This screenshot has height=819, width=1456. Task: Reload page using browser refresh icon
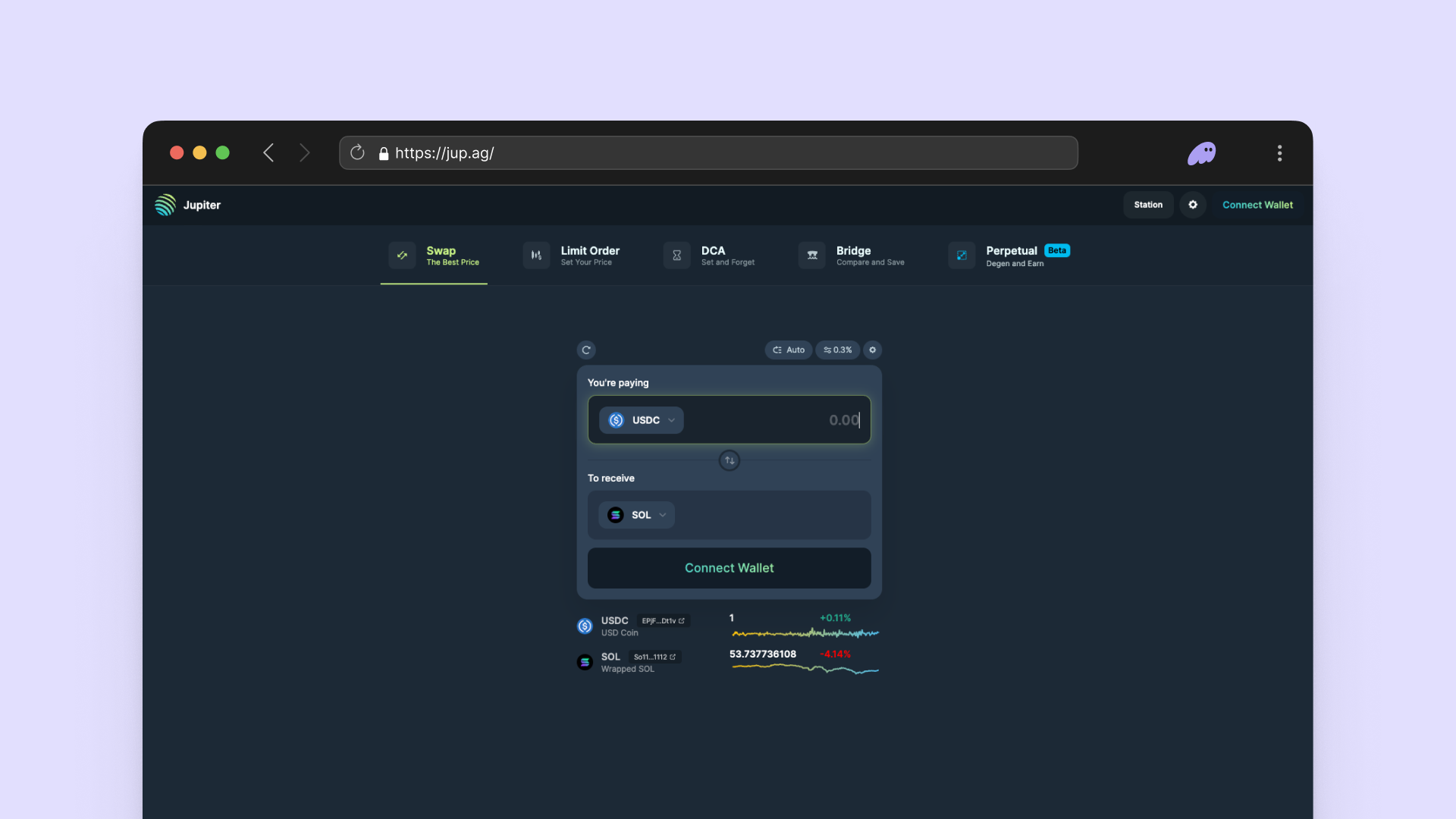(357, 153)
